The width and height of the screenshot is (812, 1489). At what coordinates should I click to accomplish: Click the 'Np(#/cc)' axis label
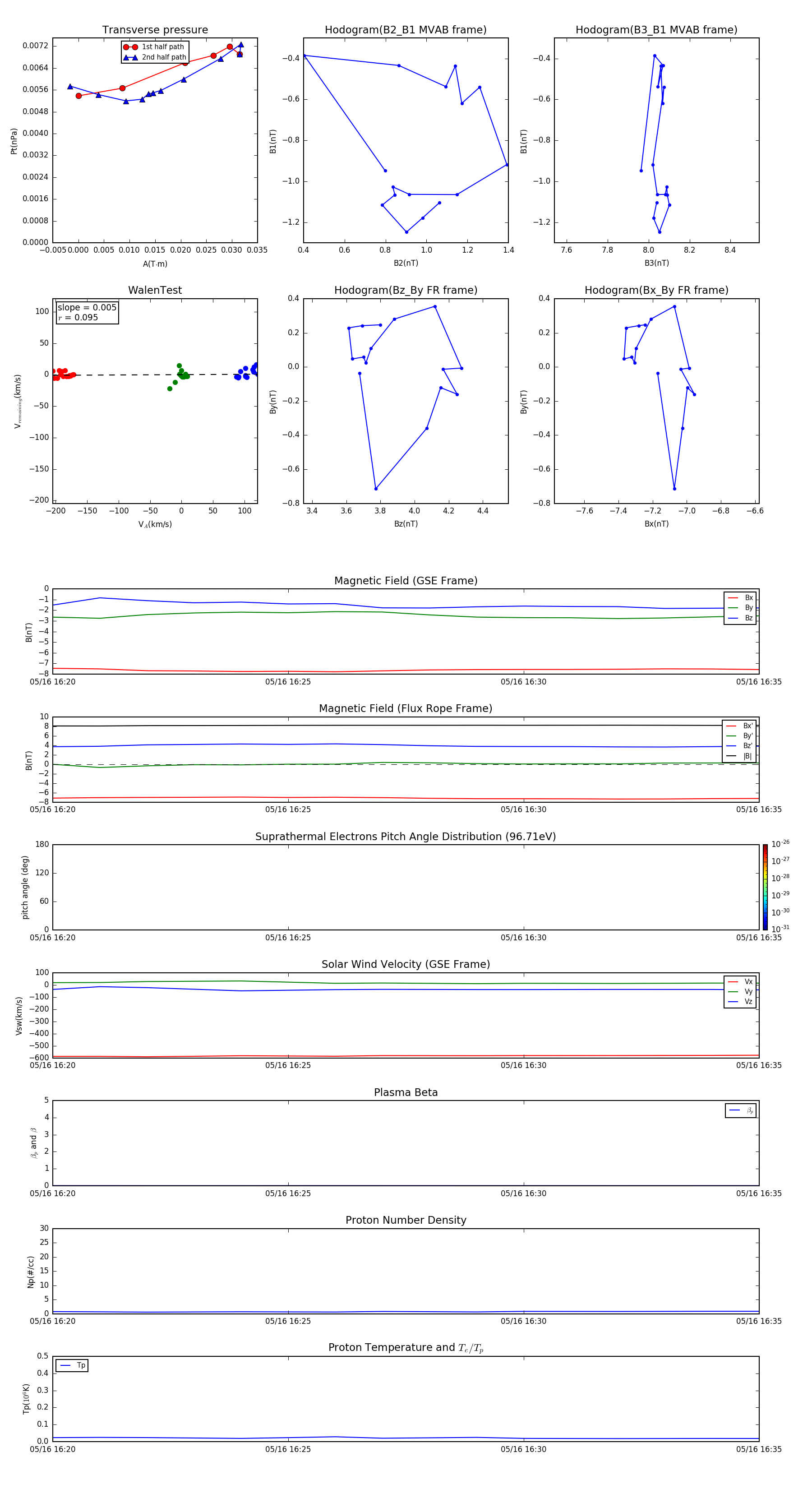coord(31,1272)
